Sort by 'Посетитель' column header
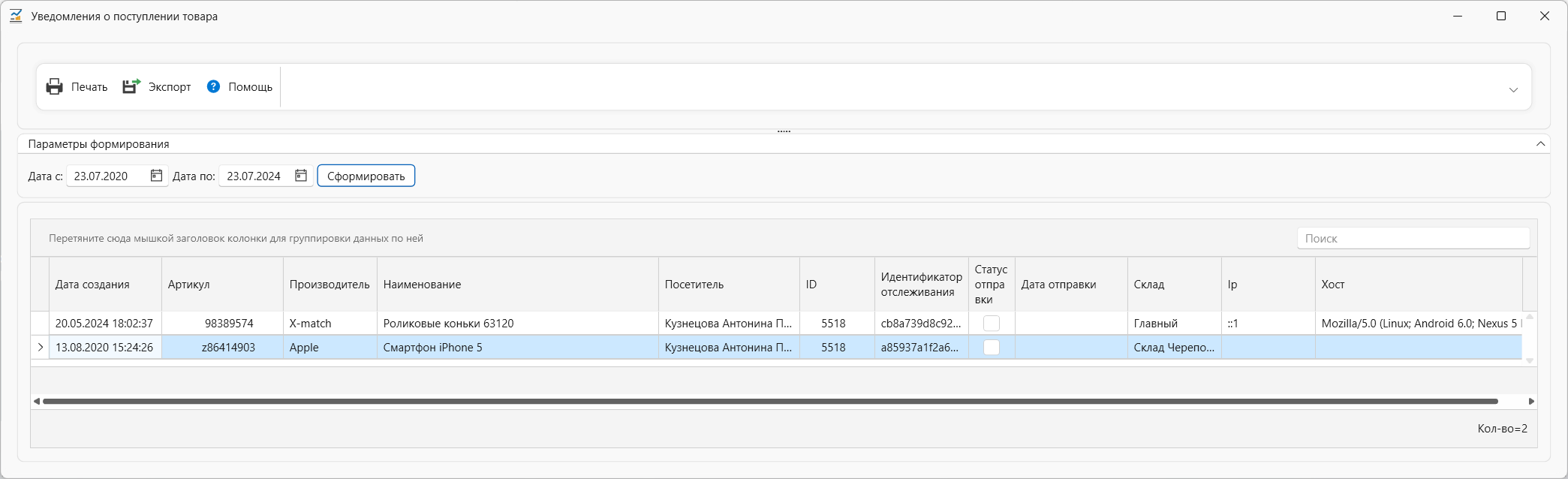 729,285
